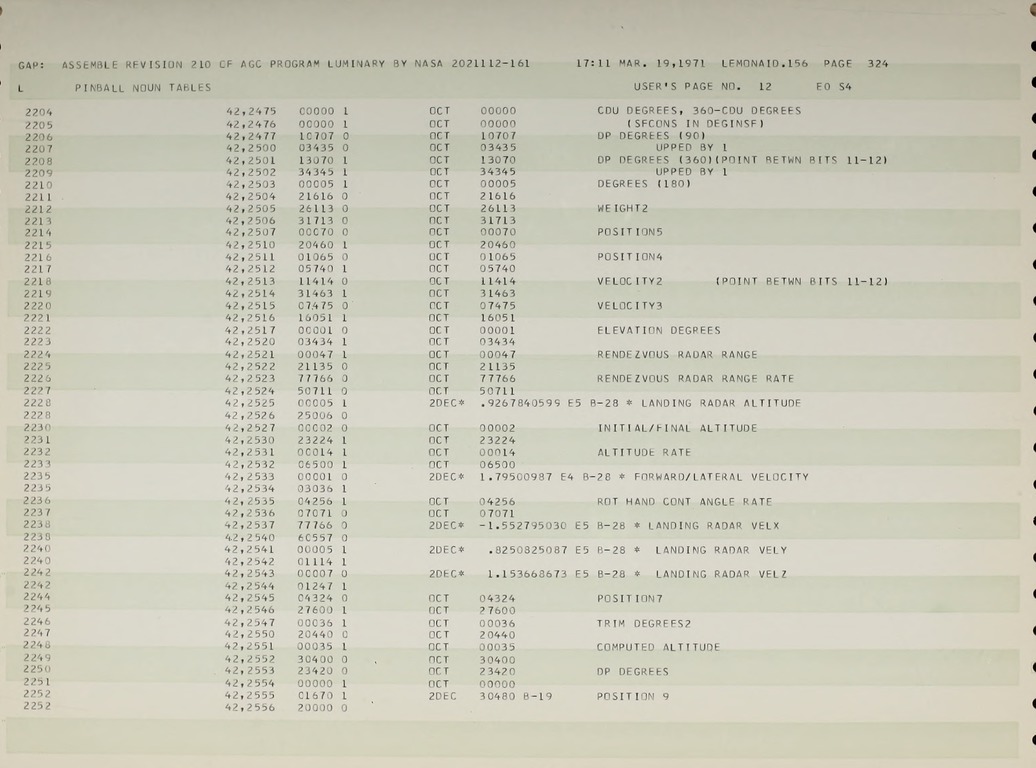Select 'ROT HAND CONT ANGLE RATE' comment
Image resolution: width=1036 pixels, height=768 pixels.
pos(684,502)
